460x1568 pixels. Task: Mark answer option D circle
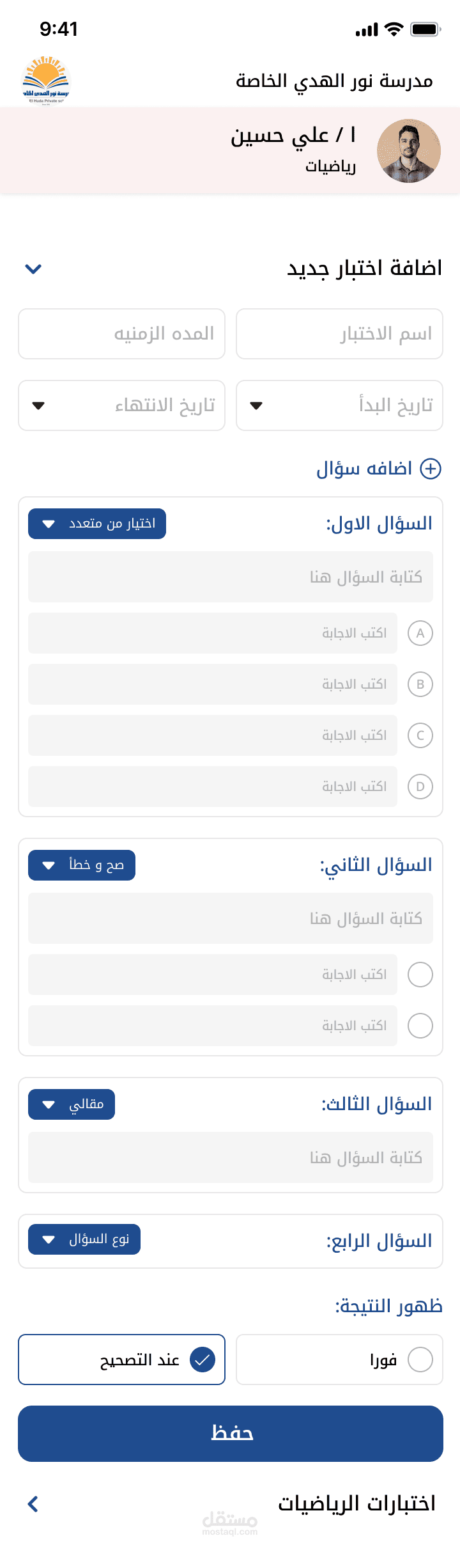[x=420, y=787]
